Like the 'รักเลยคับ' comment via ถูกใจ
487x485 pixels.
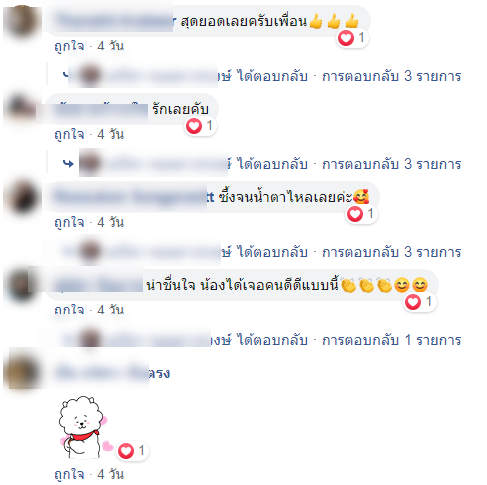coord(69,134)
